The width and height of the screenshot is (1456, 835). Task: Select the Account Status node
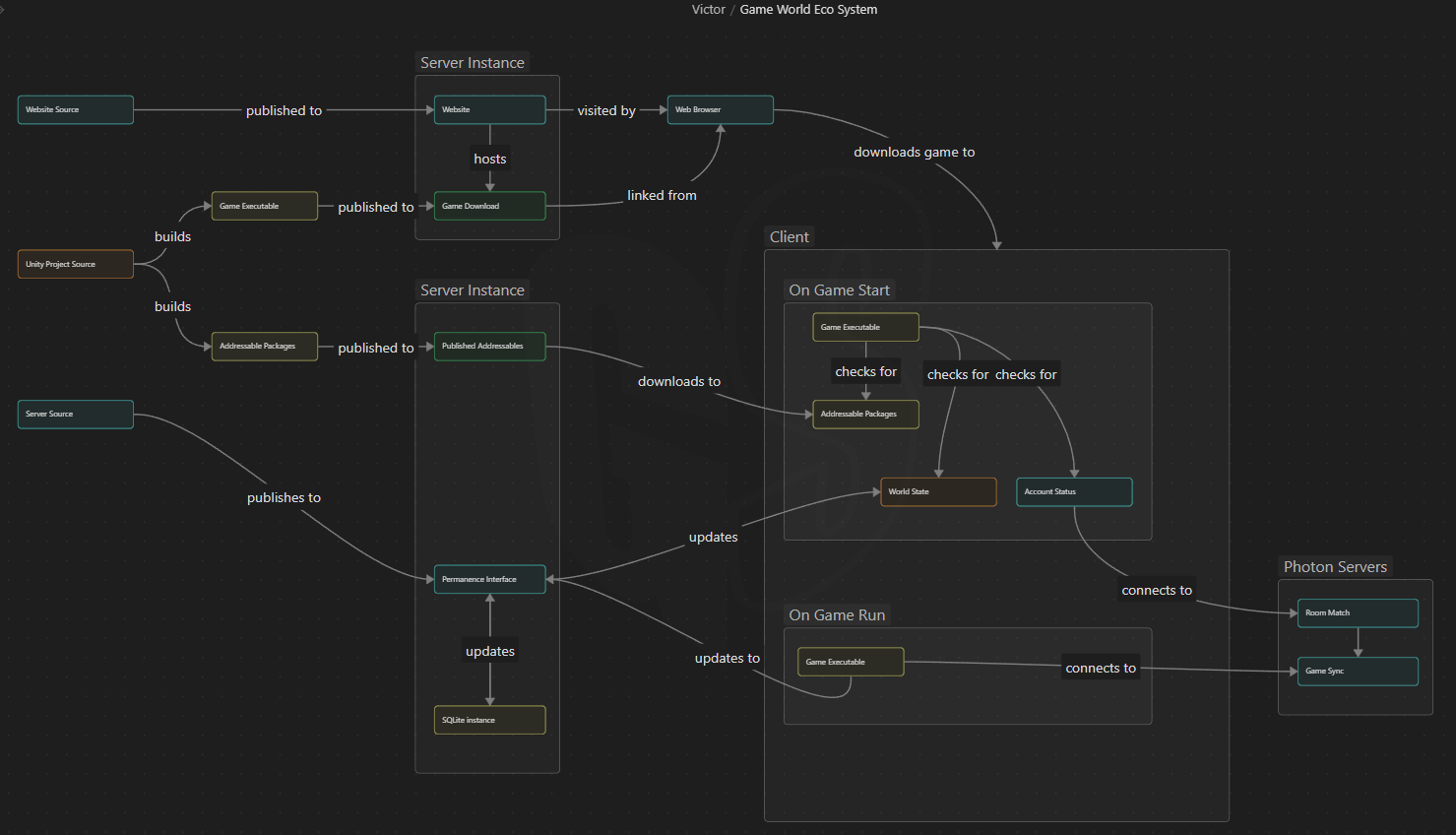point(1074,492)
